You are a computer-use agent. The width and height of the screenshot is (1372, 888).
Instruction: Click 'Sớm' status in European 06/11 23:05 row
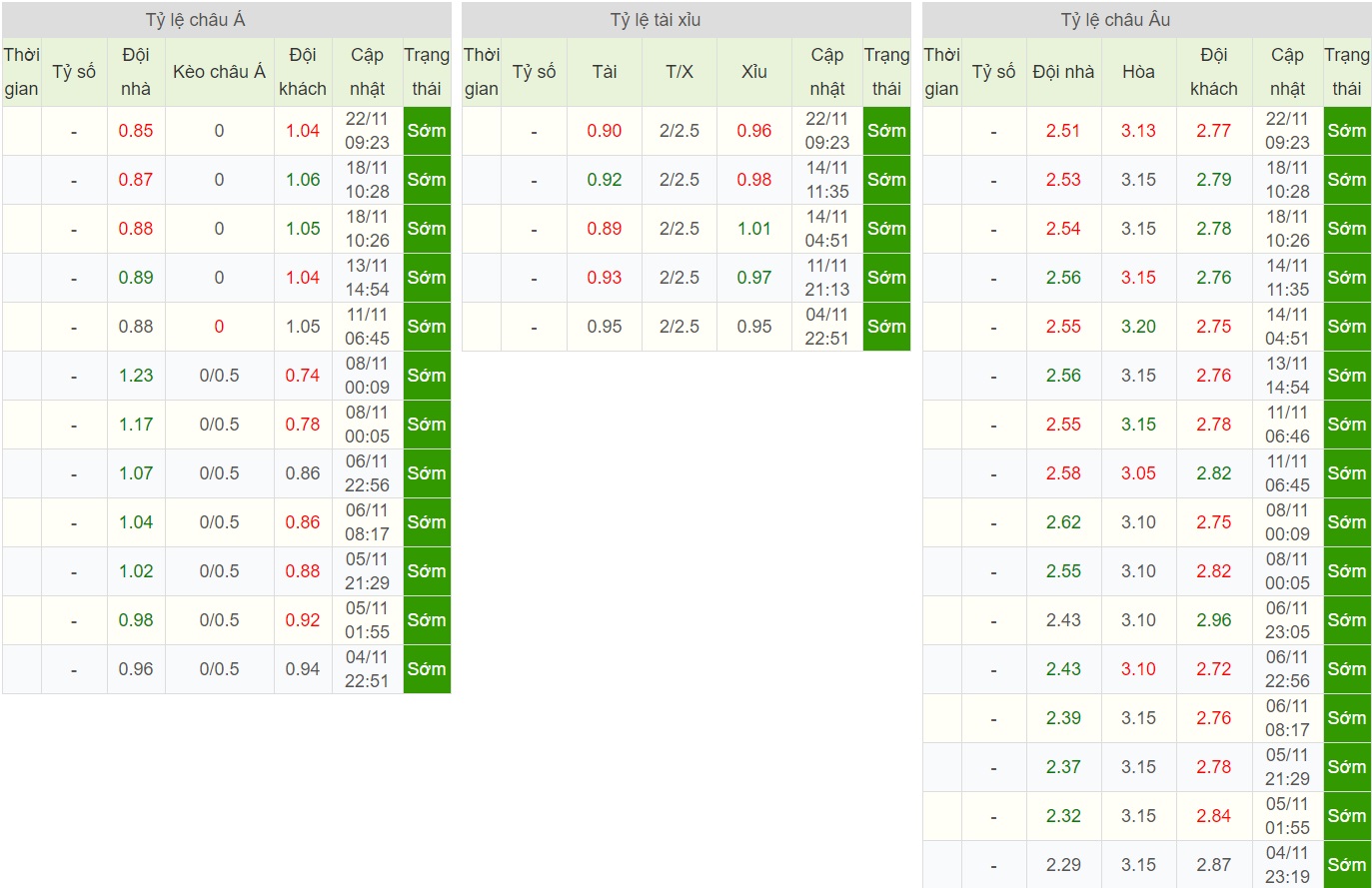click(x=1347, y=620)
